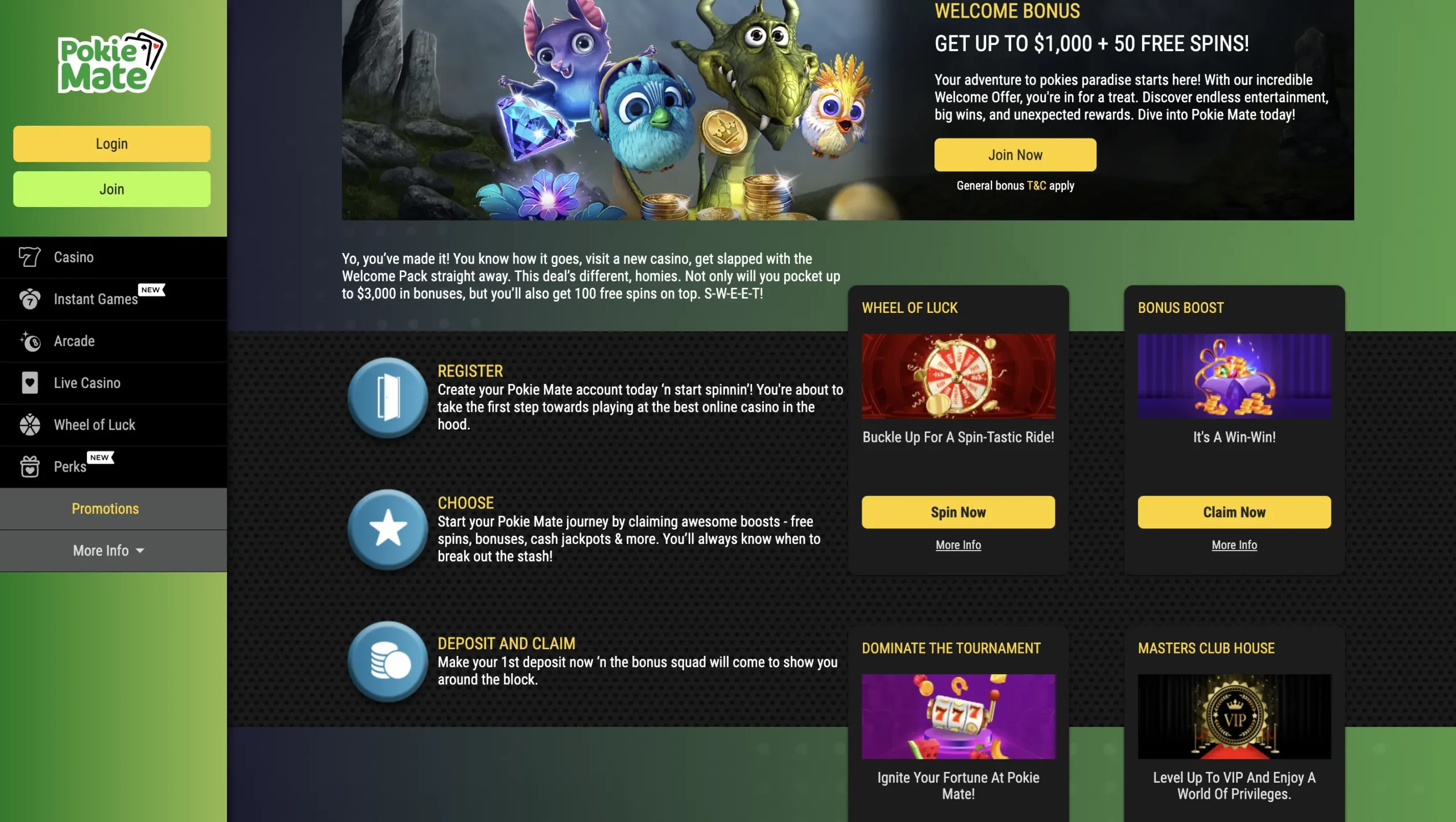Click Spin Now on Wheel of Luck card
This screenshot has width=1456, height=822.
(958, 512)
